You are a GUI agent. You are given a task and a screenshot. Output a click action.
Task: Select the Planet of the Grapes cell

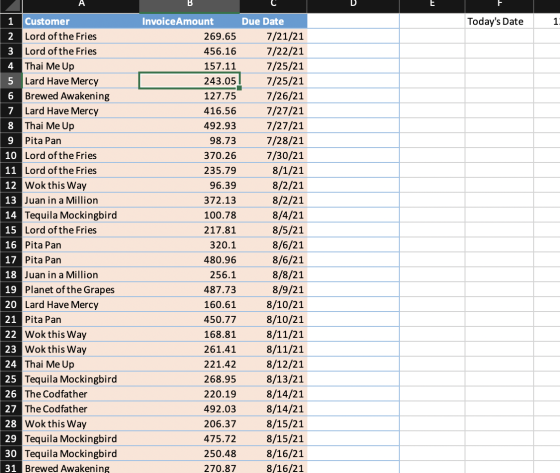point(81,289)
